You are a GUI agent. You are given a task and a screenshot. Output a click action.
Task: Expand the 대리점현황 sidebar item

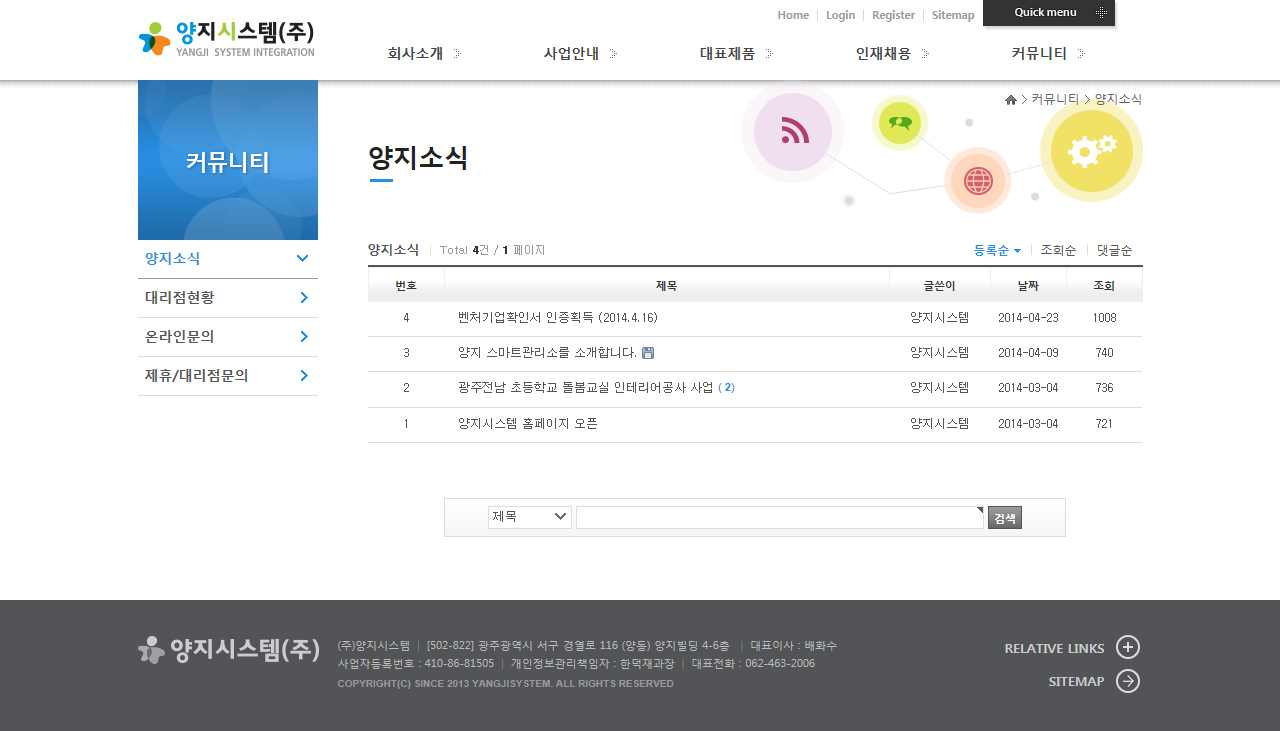(x=228, y=297)
